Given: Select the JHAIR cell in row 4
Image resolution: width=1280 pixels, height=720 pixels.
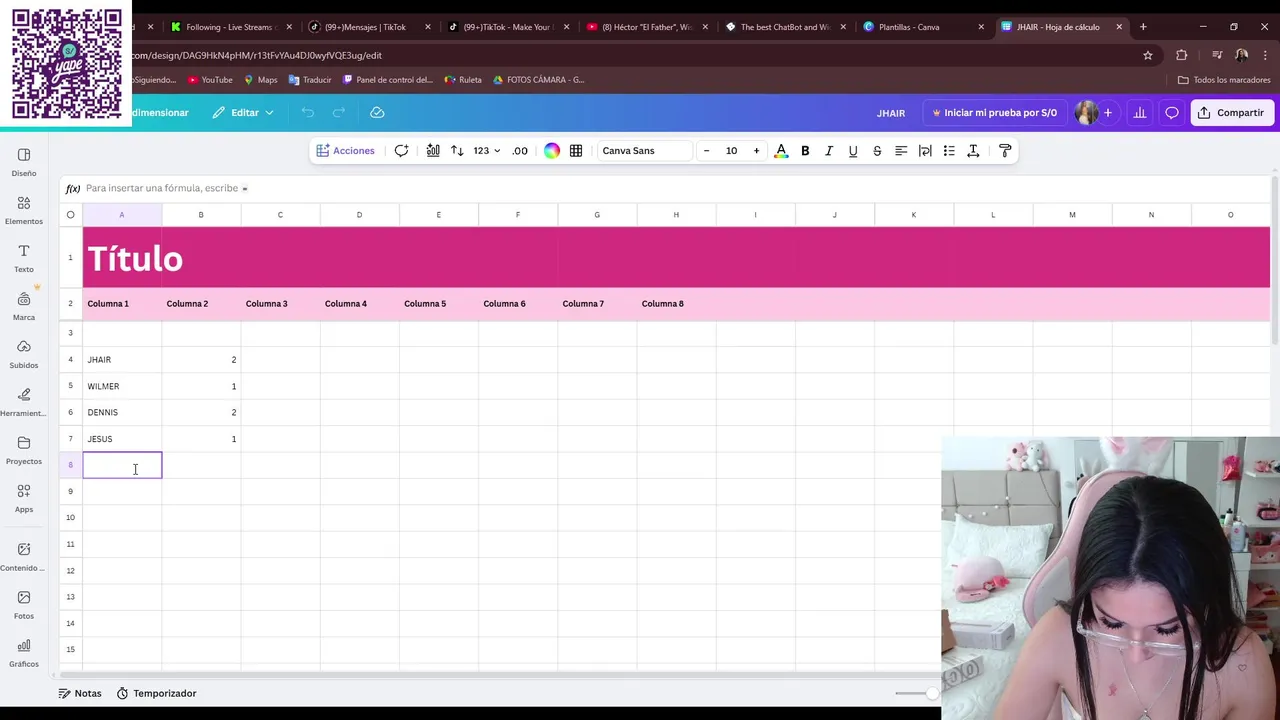Looking at the screenshot, I should click(122, 359).
